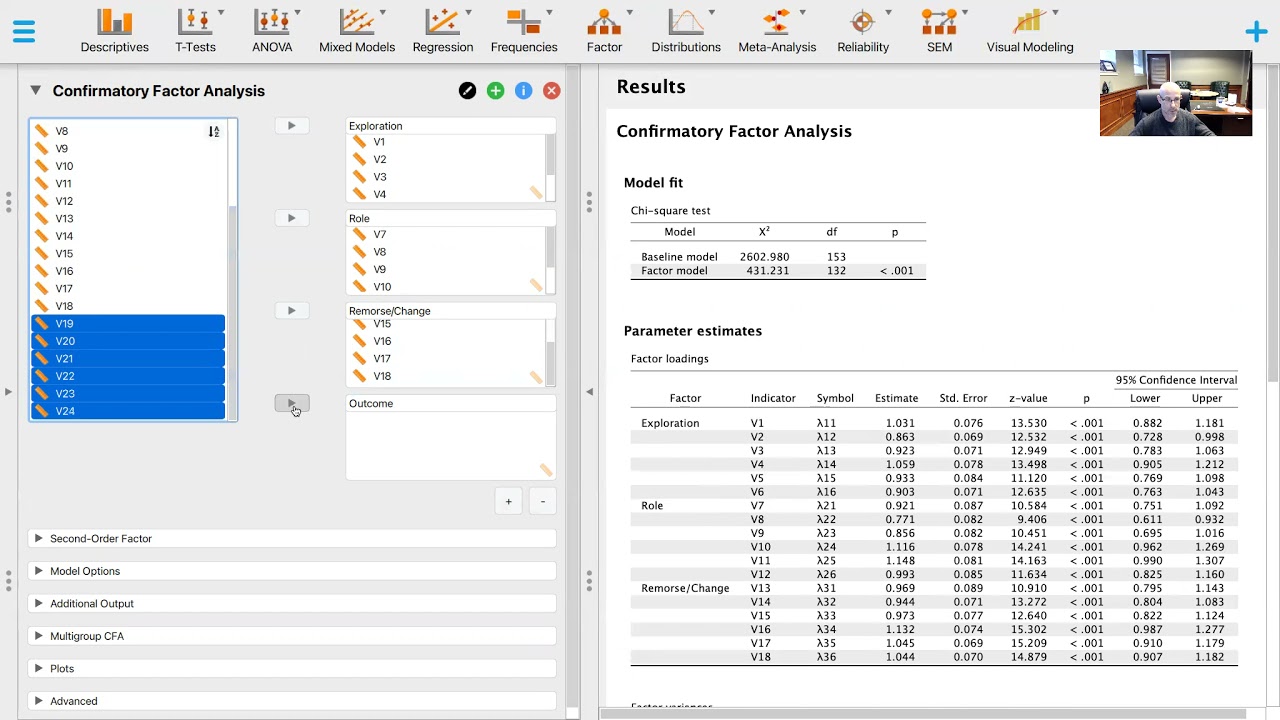1280x720 pixels.
Task: Select variable V18 in the variable list
Action: 128,306
